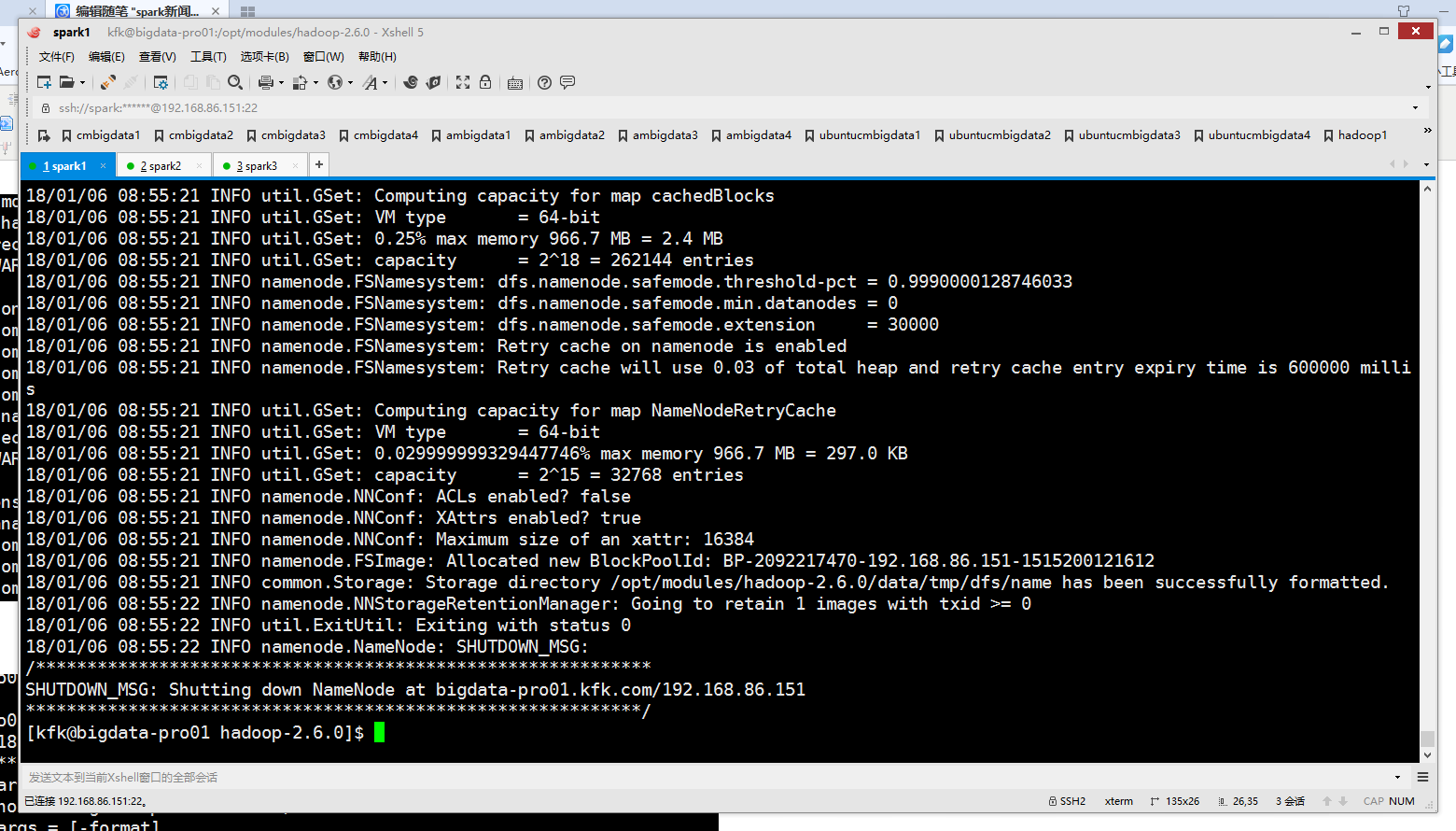Image resolution: width=1456 pixels, height=831 pixels.
Task: Launch Xagent icon in toolbar
Action: point(433,82)
